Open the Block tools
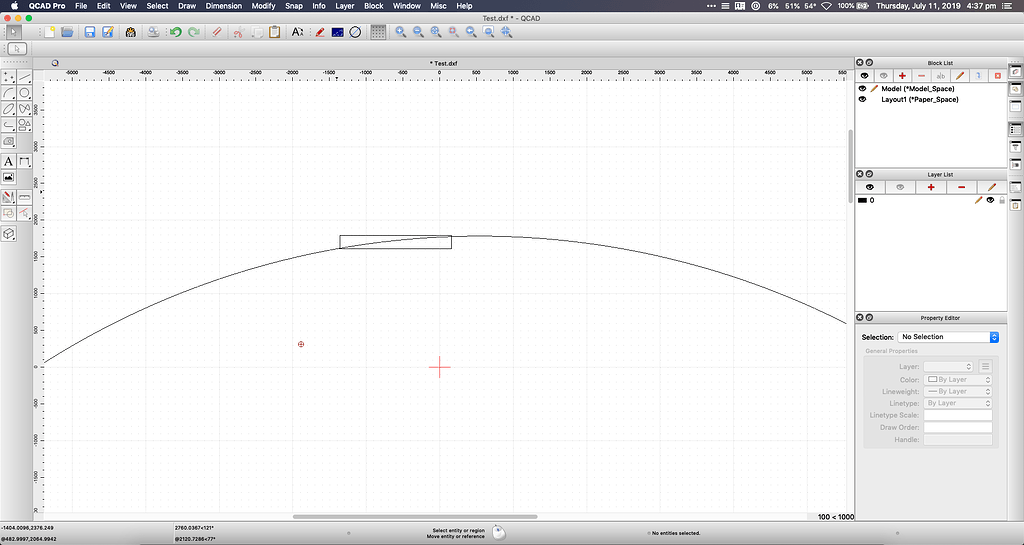 8,213
